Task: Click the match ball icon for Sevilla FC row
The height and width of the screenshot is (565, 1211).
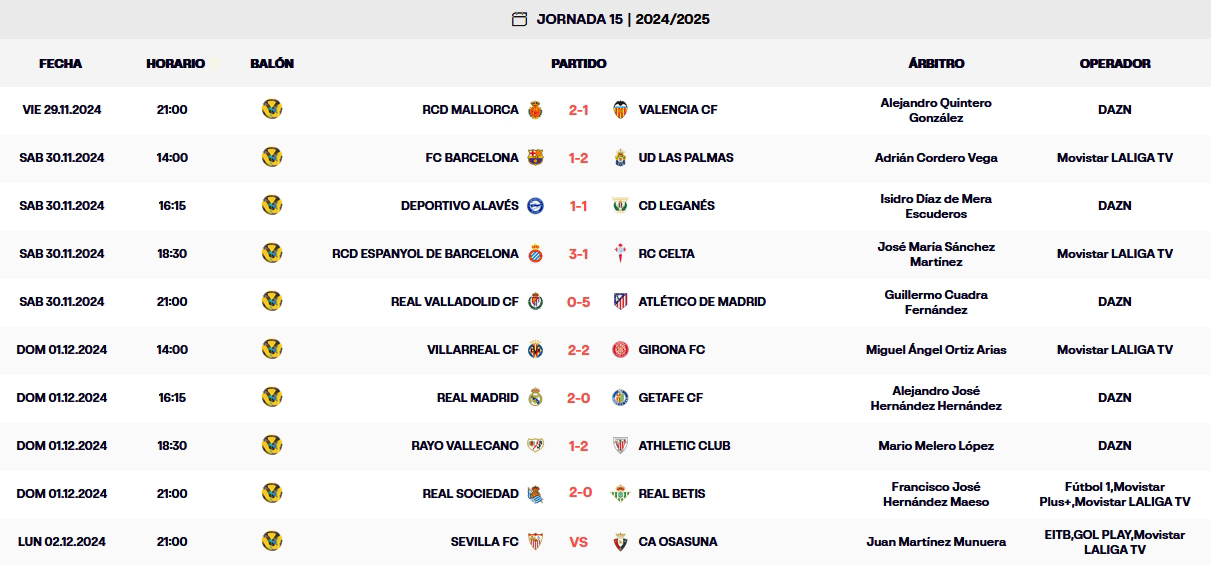Action: pyautogui.click(x=272, y=542)
